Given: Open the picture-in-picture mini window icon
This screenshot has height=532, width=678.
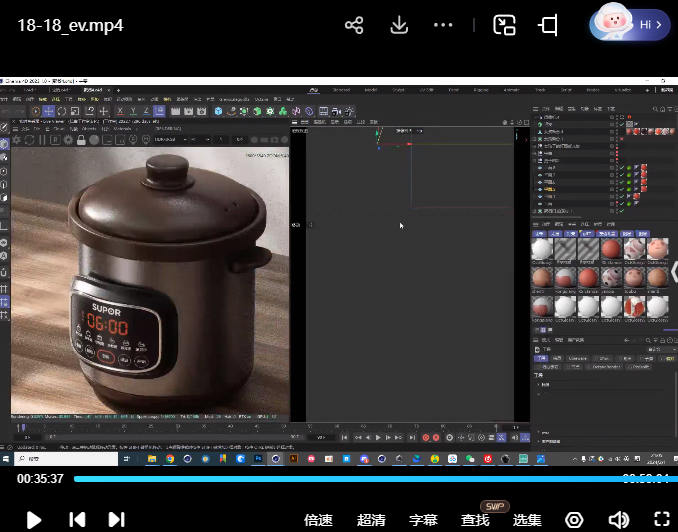Looking at the screenshot, I should (x=505, y=25).
